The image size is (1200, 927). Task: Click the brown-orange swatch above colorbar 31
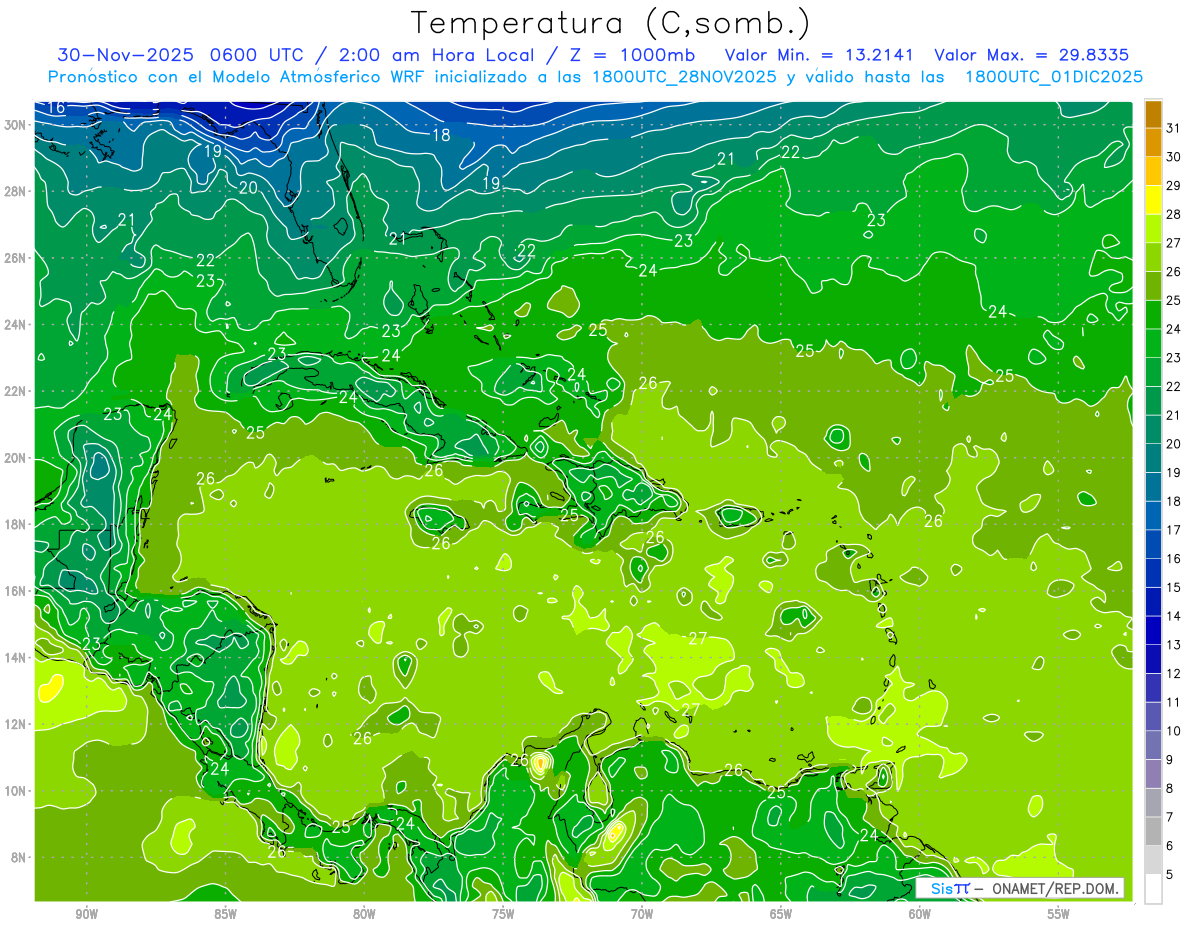[x=1153, y=114]
